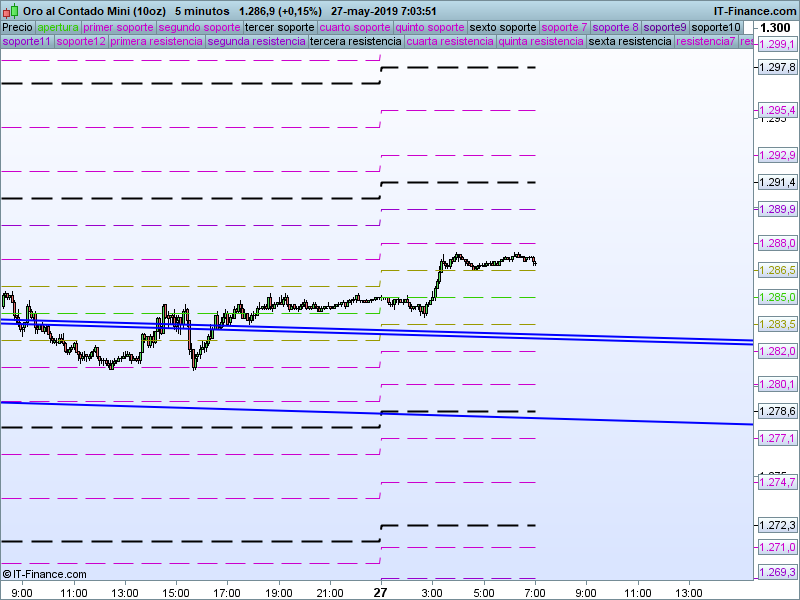The image size is (800, 600).
Task: Click the 1.272,3 price axis label
Action: click(777, 525)
